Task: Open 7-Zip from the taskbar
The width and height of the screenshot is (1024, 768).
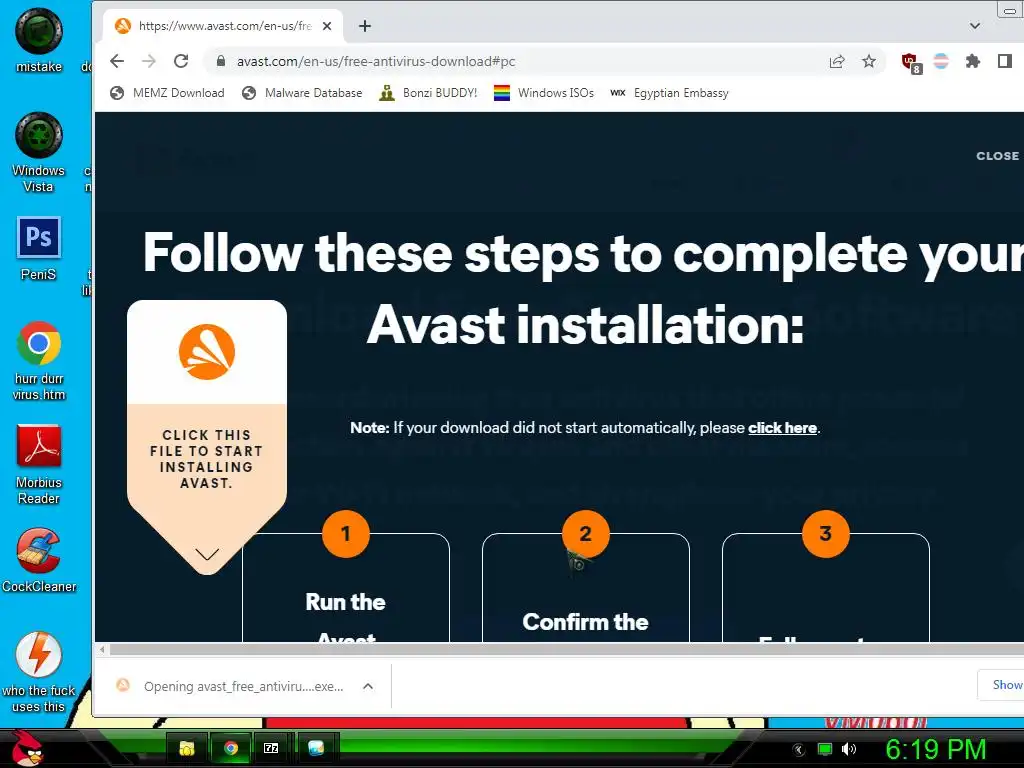Action: (x=271, y=748)
